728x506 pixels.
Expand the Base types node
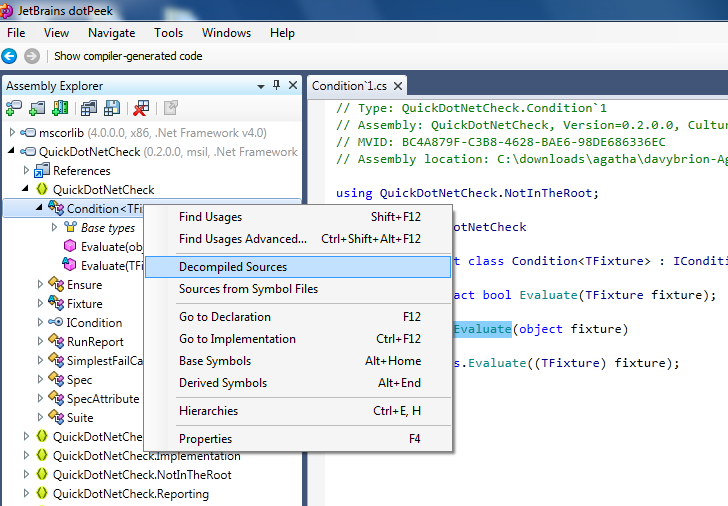coord(54,227)
